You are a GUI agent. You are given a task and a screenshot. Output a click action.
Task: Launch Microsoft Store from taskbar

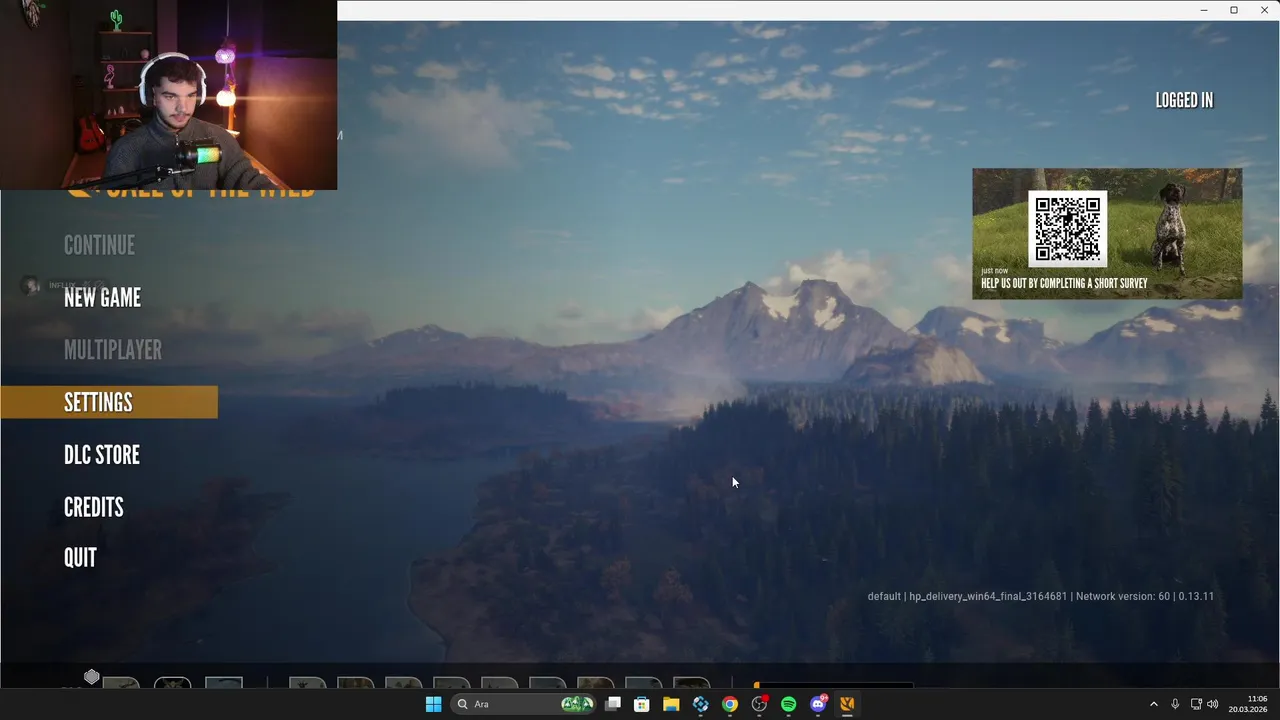click(x=642, y=704)
